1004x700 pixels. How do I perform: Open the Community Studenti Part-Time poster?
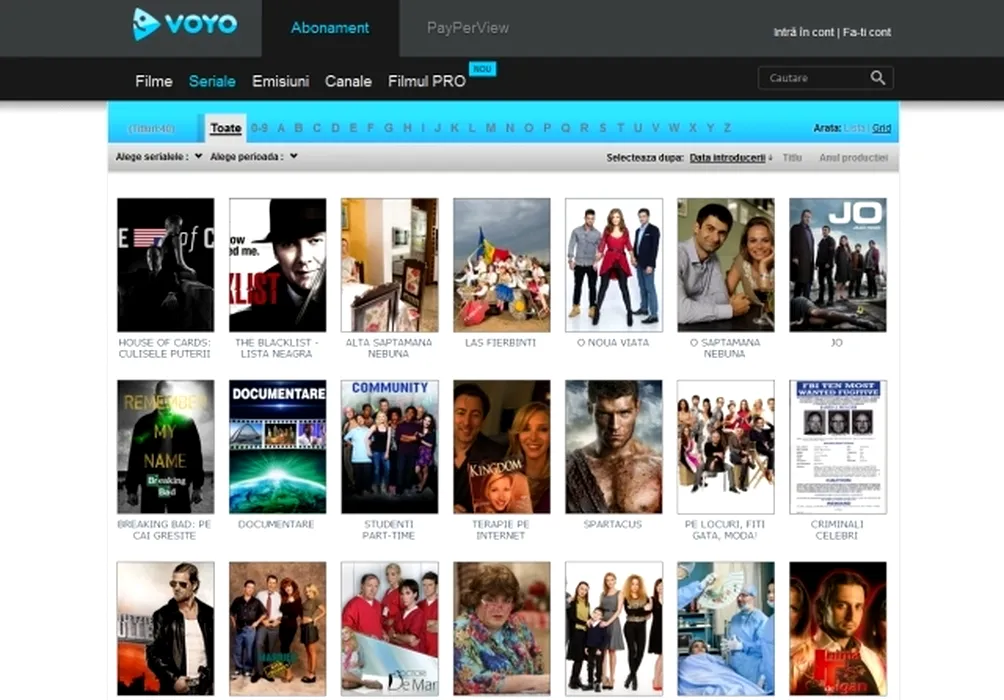[389, 446]
